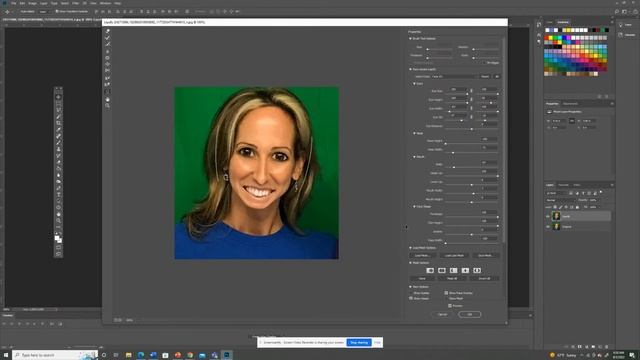Image resolution: width=640 pixels, height=360 pixels.
Task: Collapse the Face Shape section
Action: [x=414, y=207]
